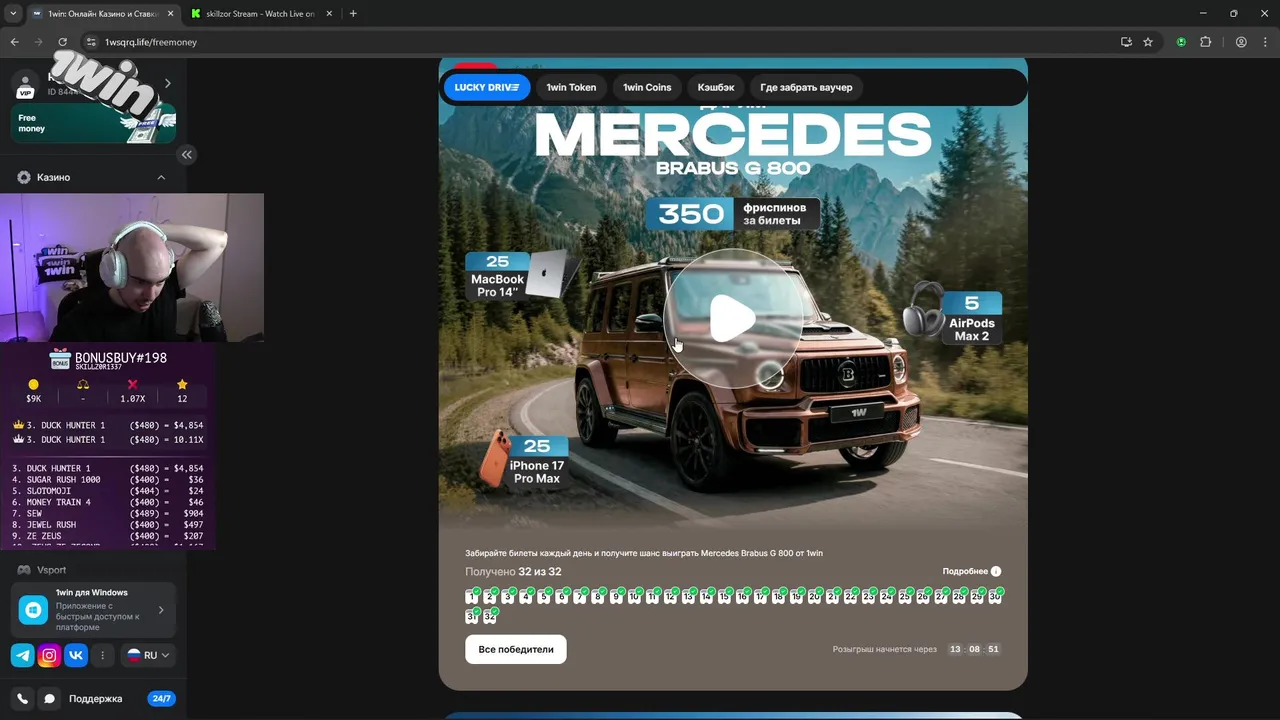The width and height of the screenshot is (1280, 720).
Task: Select the LUCKY DRIVE tab
Action: coord(486,87)
